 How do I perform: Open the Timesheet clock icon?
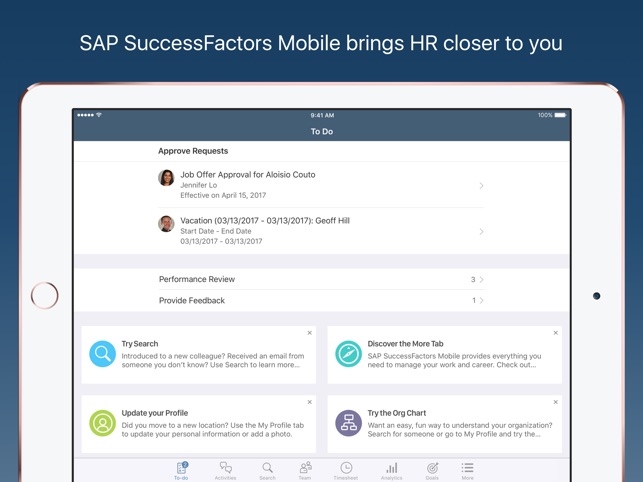coord(346,468)
